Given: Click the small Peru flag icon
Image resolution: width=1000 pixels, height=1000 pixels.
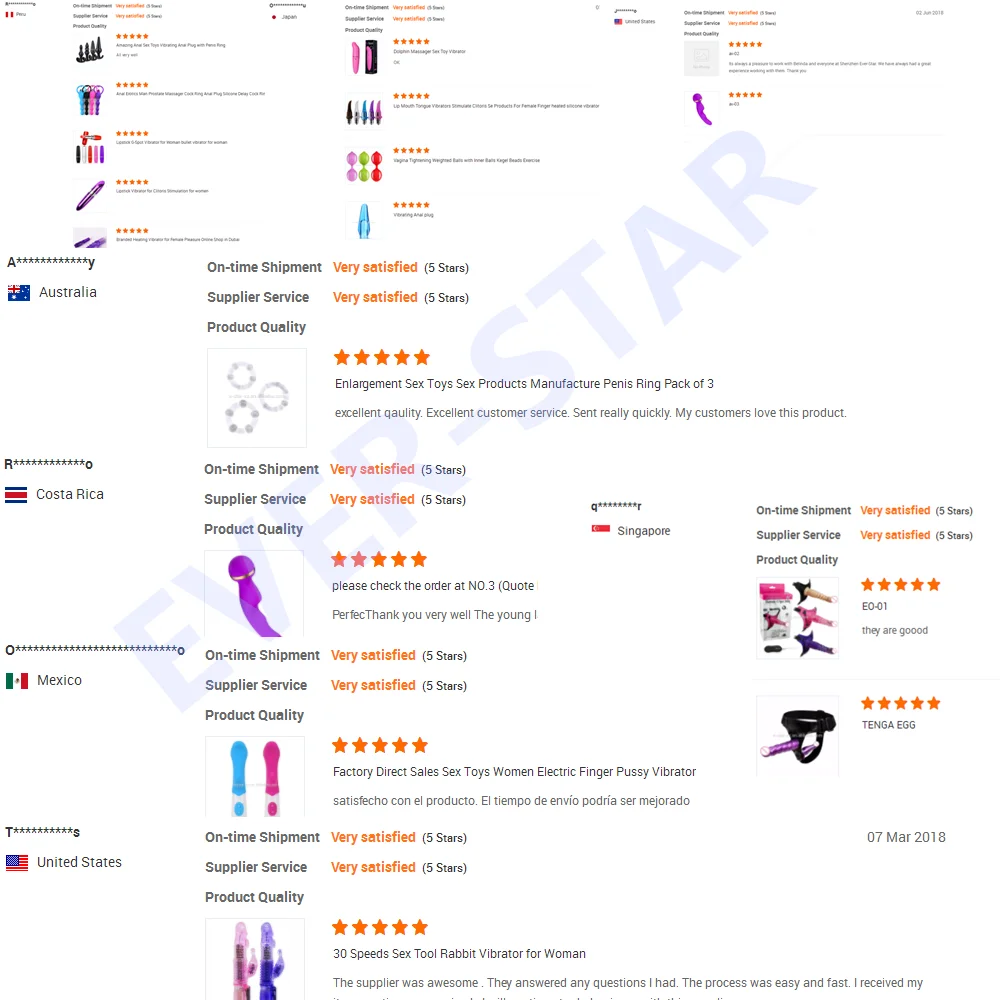Looking at the screenshot, I should click(x=10, y=14).
